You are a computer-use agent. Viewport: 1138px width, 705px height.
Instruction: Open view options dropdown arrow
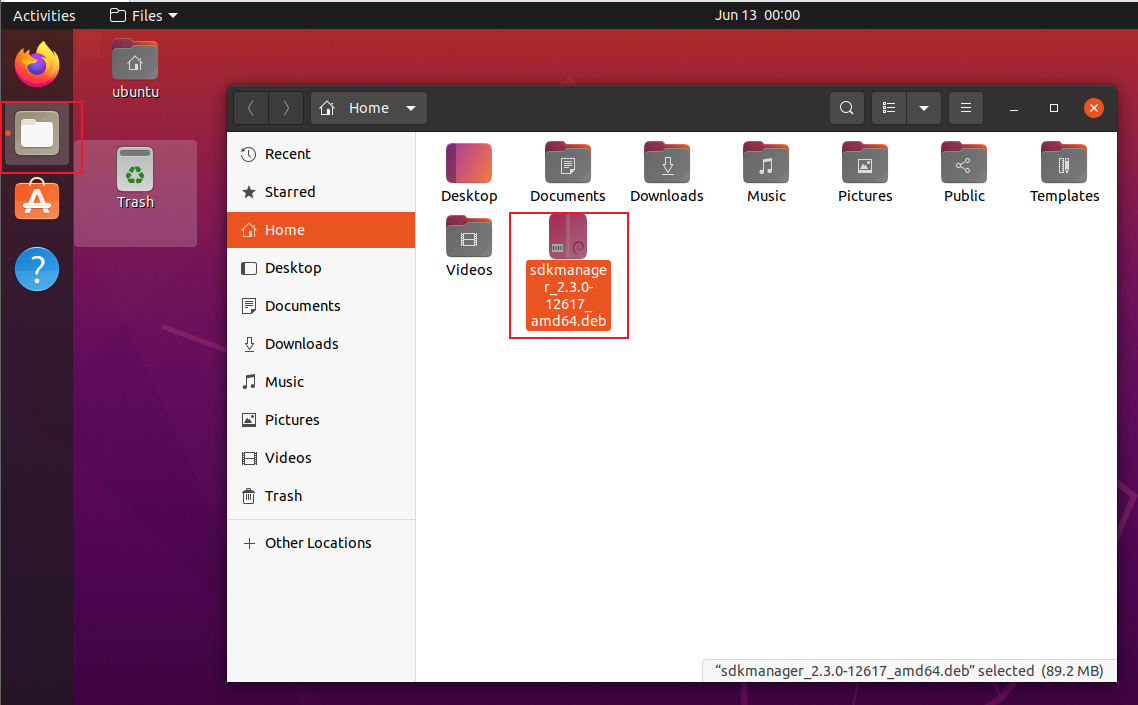point(923,108)
